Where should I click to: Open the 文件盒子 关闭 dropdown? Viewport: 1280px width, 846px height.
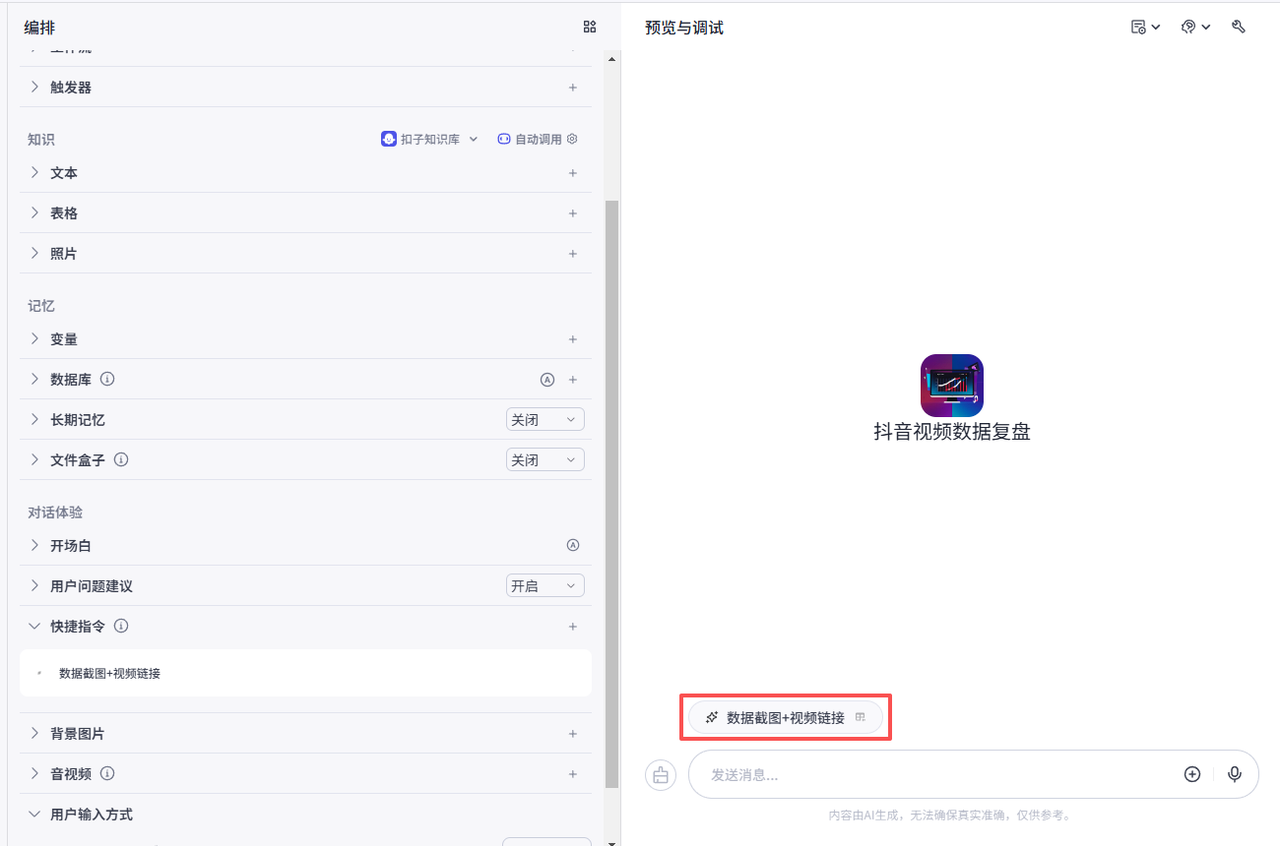click(x=545, y=460)
